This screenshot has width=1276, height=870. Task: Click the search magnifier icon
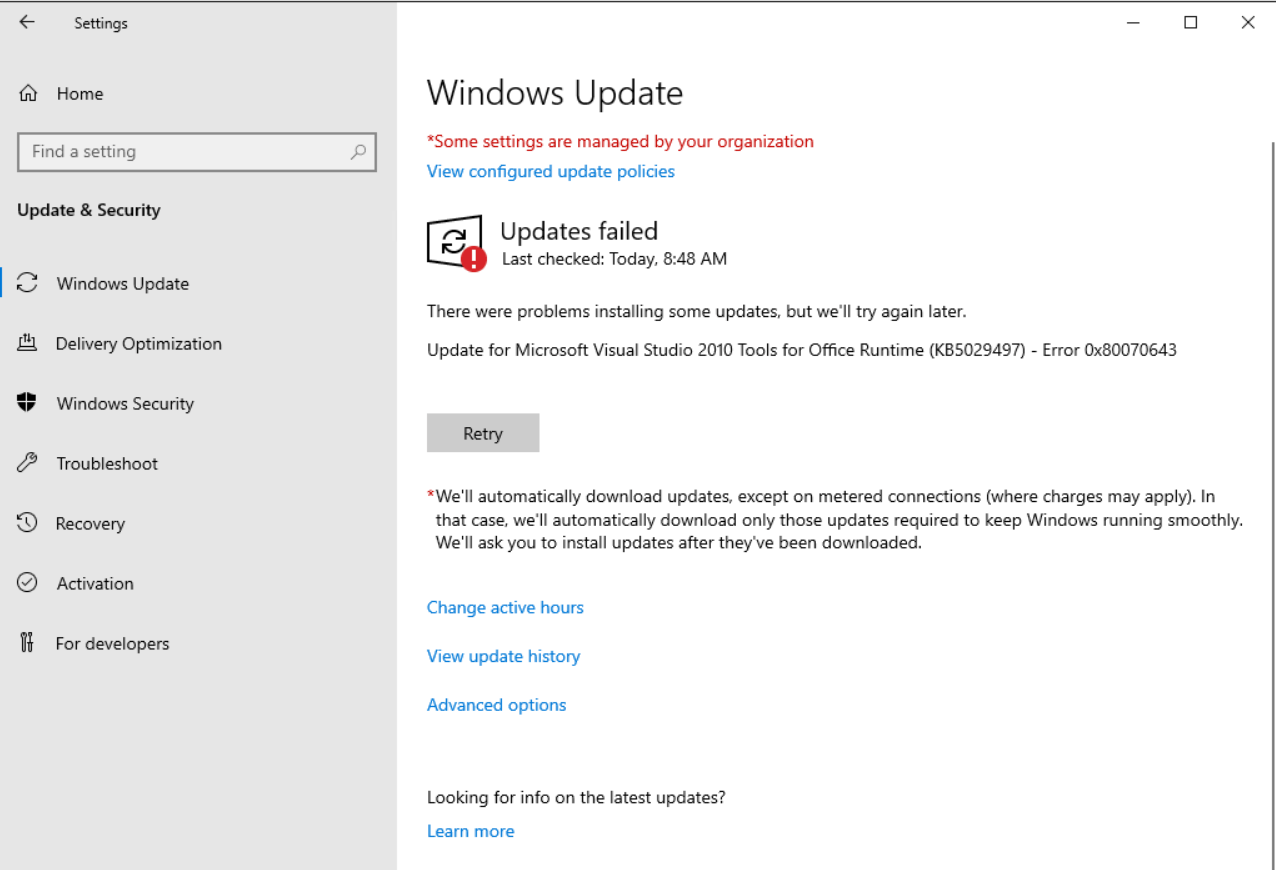pos(358,152)
